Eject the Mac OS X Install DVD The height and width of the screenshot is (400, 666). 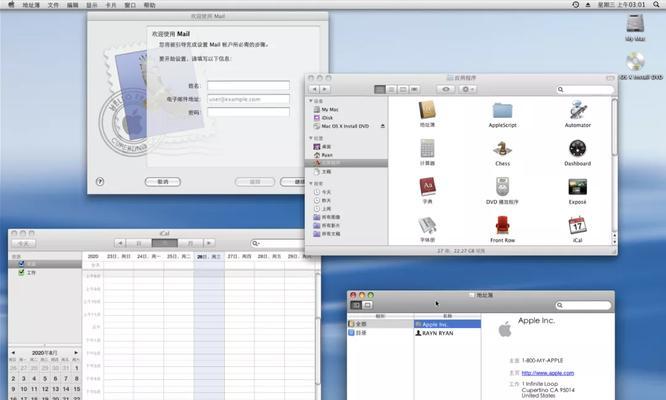coord(383,126)
